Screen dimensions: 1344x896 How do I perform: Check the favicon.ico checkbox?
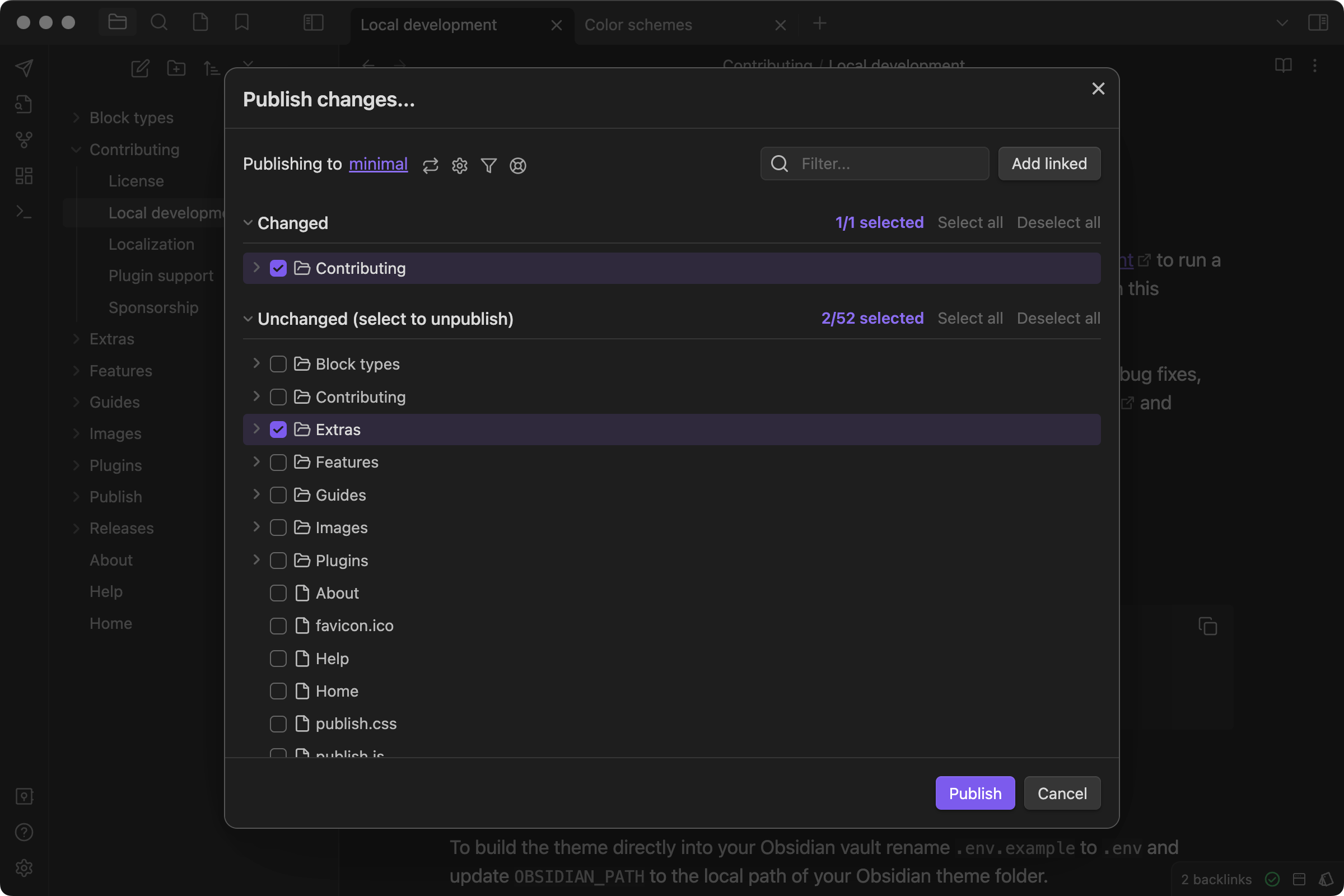pyautogui.click(x=278, y=626)
